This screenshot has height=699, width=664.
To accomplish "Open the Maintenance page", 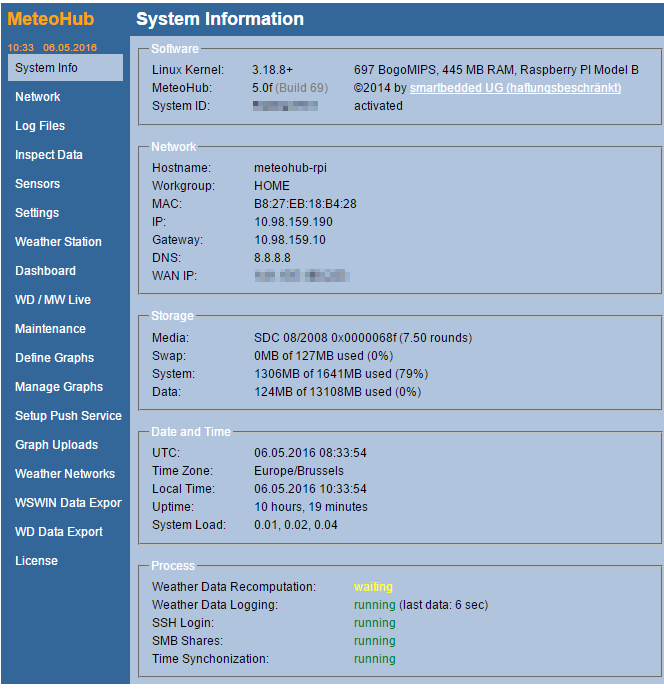I will pos(50,329).
